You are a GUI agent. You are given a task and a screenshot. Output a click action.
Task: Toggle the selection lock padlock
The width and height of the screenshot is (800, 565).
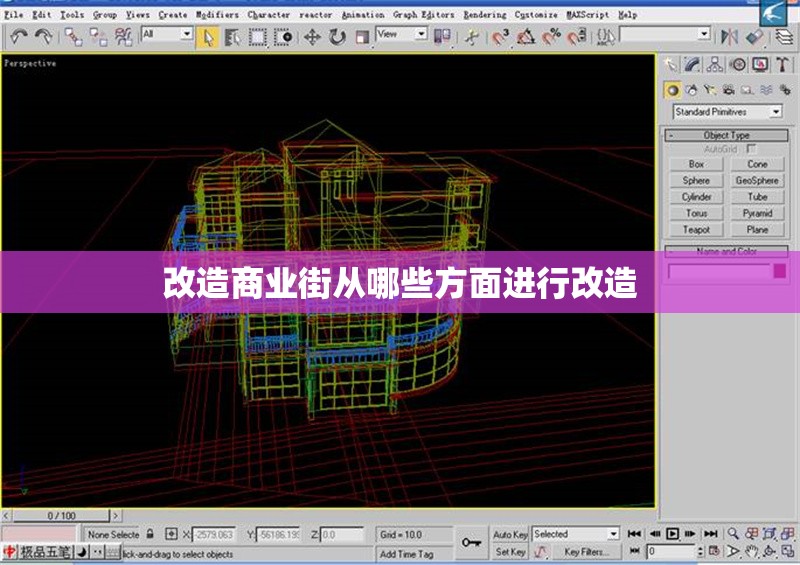150,535
